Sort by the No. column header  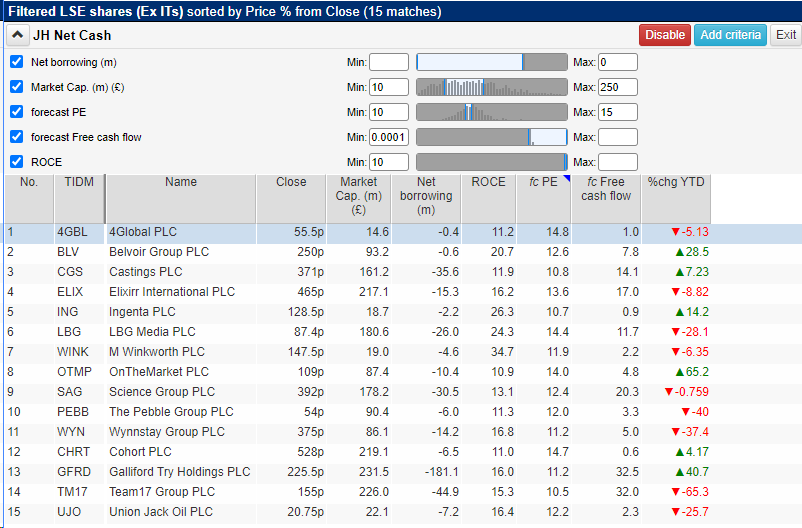coord(29,199)
